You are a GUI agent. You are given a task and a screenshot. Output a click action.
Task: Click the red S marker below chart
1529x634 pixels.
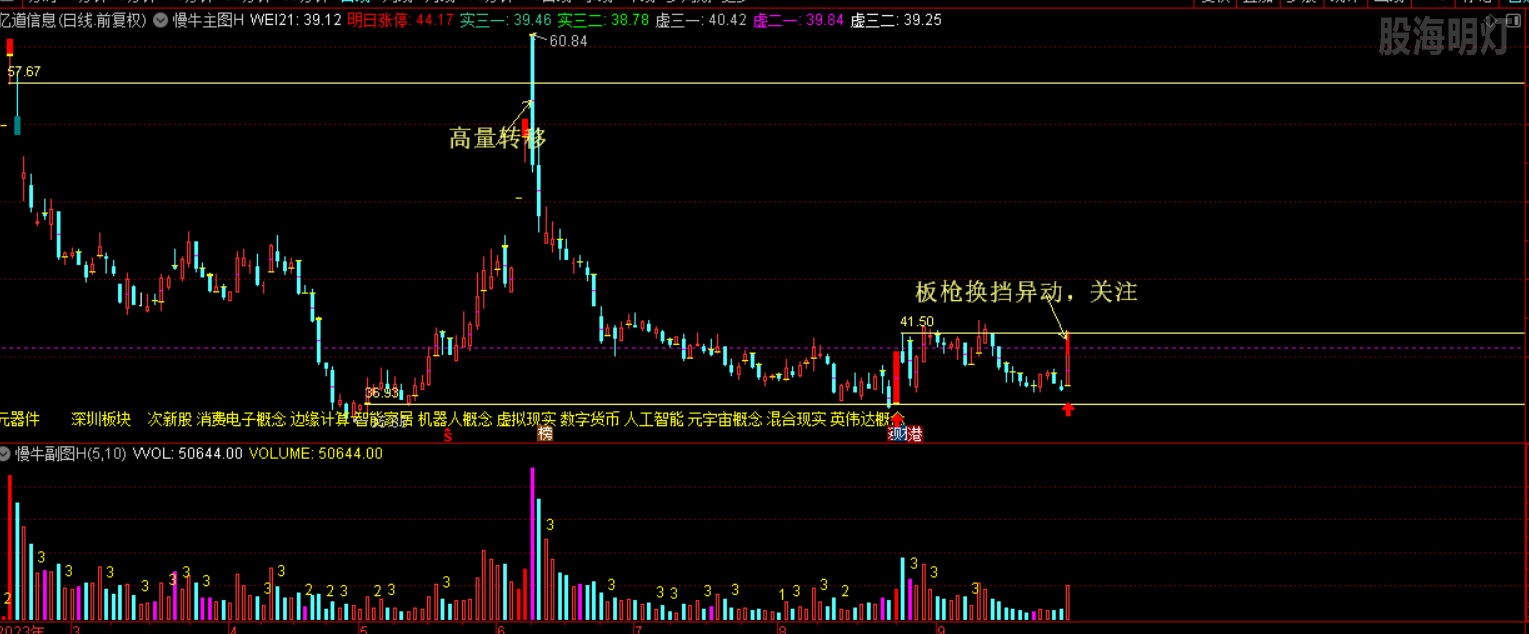pos(448,435)
